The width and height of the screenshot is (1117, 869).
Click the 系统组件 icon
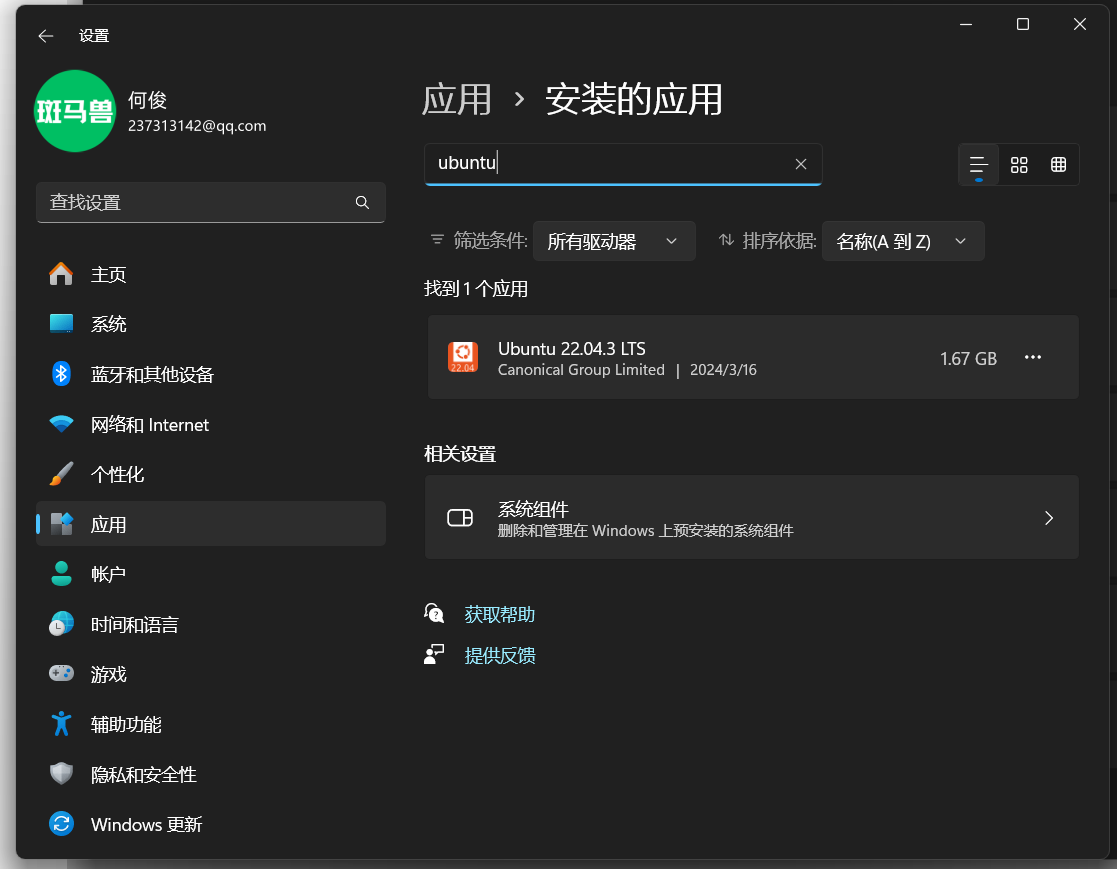point(459,518)
